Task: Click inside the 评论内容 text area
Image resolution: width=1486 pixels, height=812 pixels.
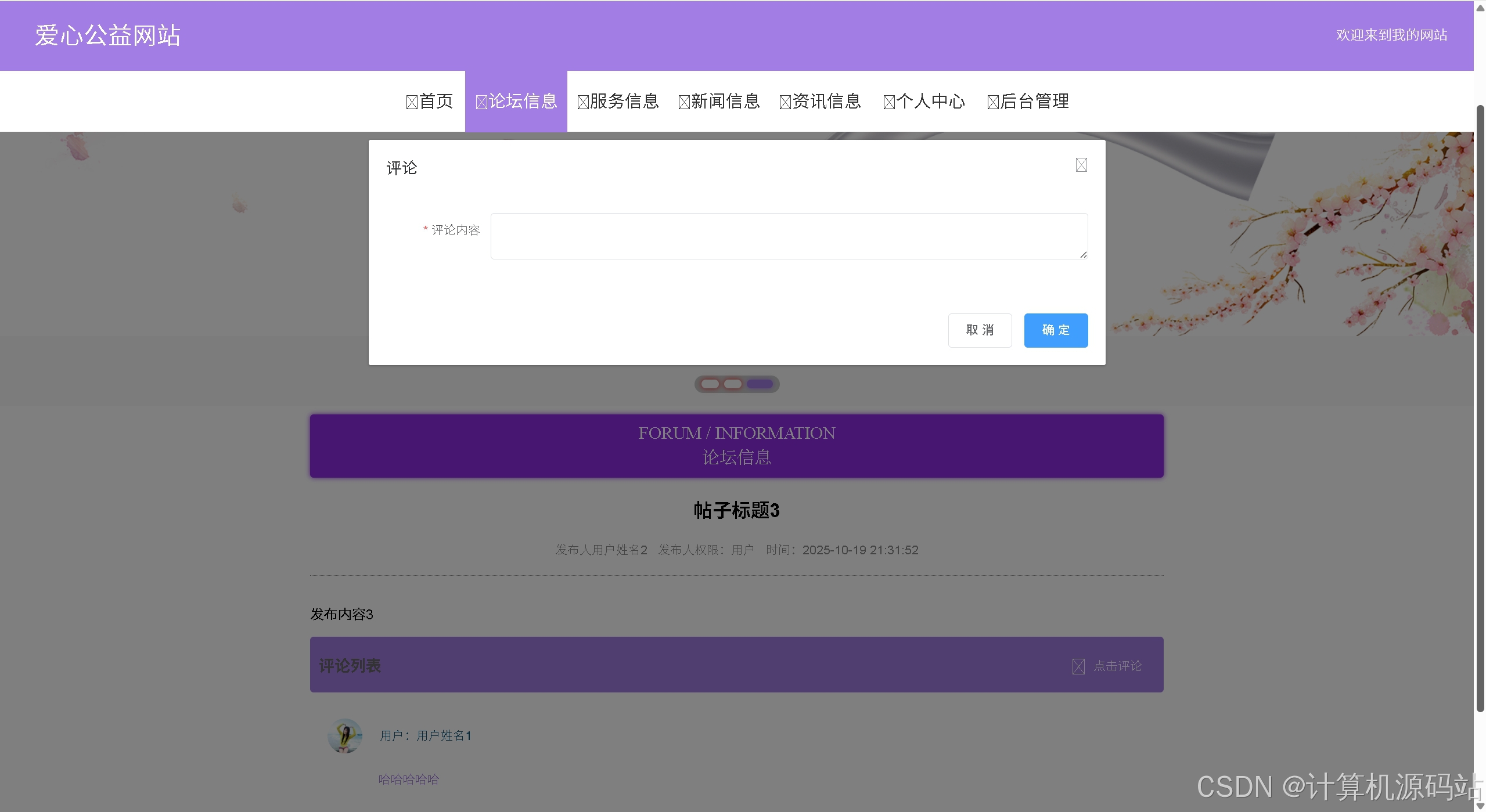Action: (x=789, y=236)
